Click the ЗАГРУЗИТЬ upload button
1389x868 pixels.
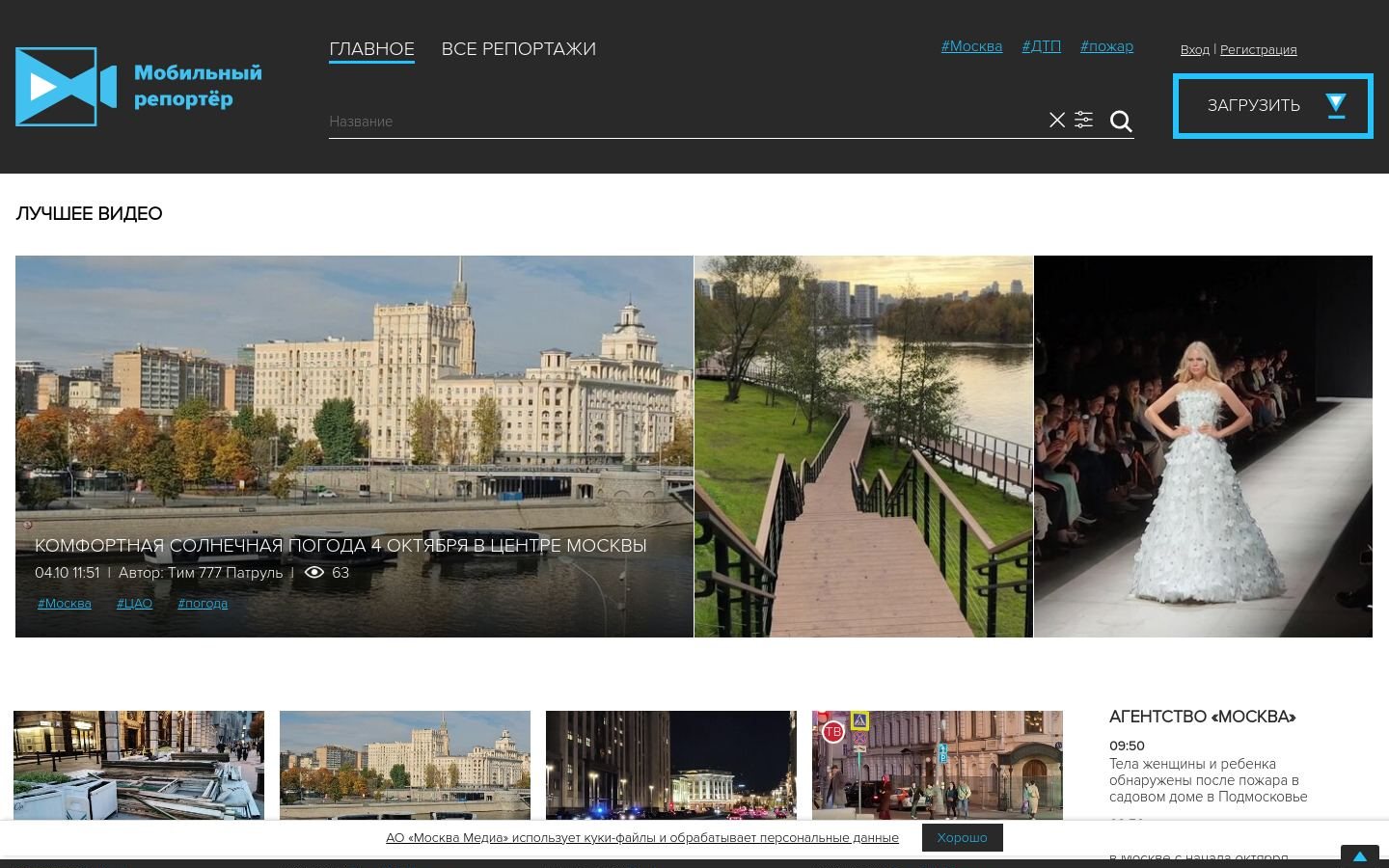1273,106
